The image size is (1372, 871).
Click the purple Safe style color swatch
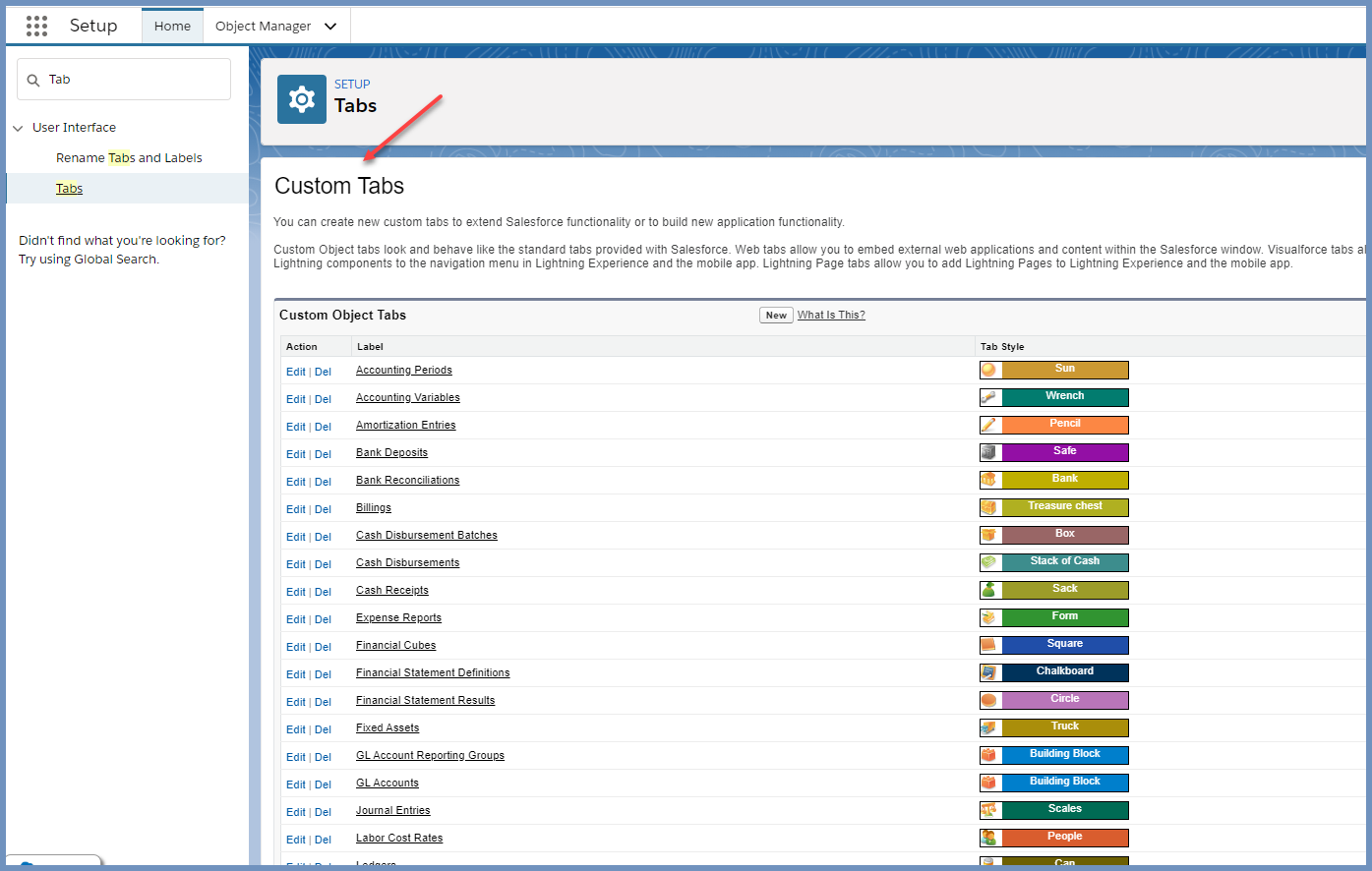[1065, 452]
